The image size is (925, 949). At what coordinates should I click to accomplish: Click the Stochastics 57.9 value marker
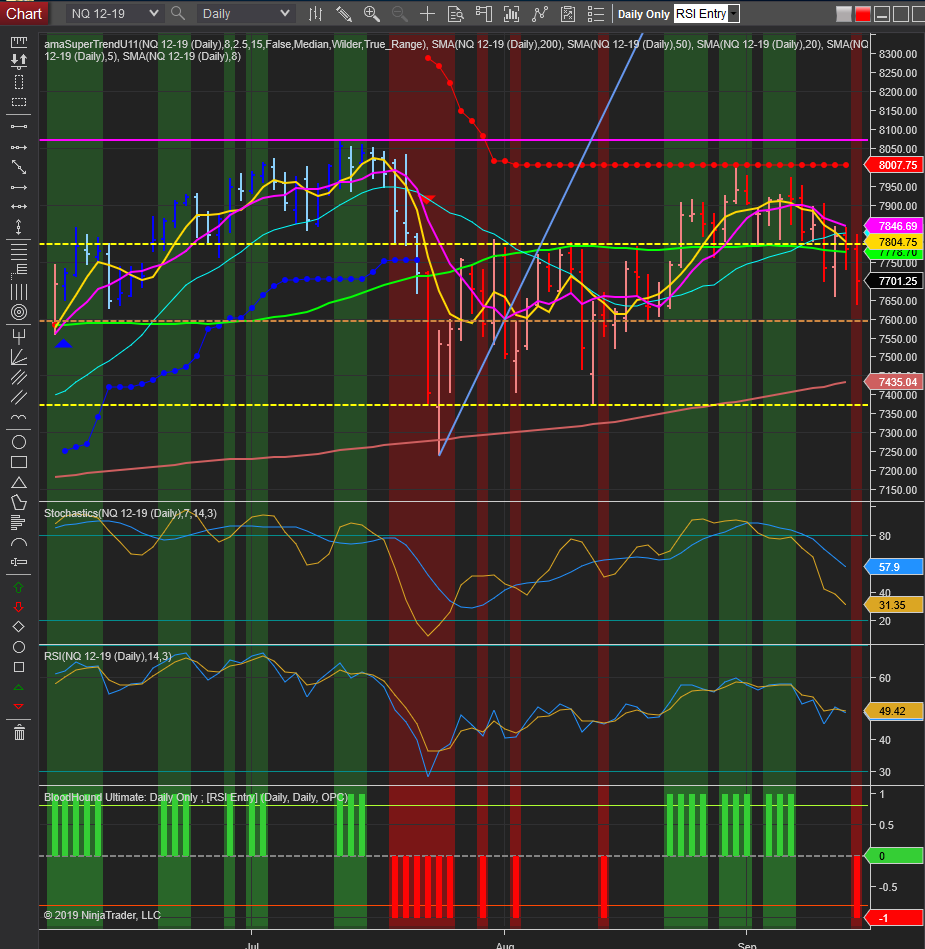[x=894, y=567]
